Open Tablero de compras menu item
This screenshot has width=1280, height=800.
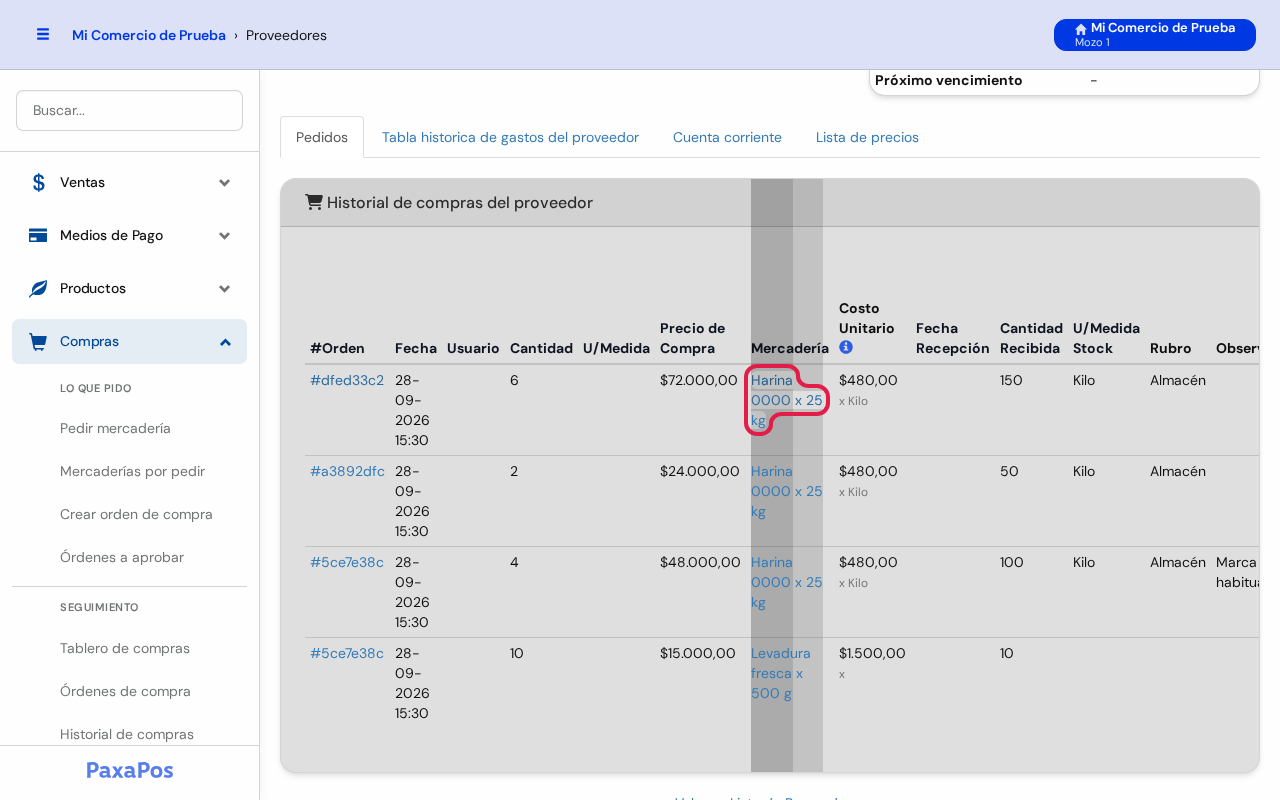125,648
